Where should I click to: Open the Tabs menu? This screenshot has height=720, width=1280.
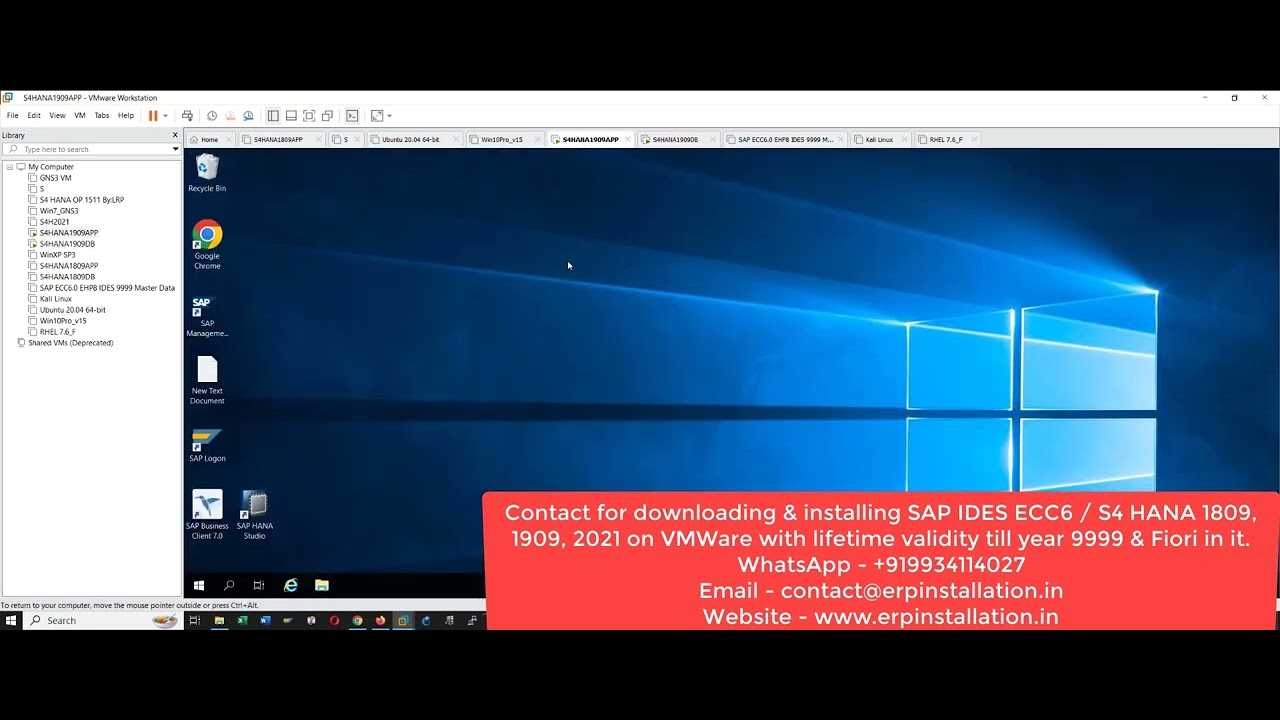[102, 116]
